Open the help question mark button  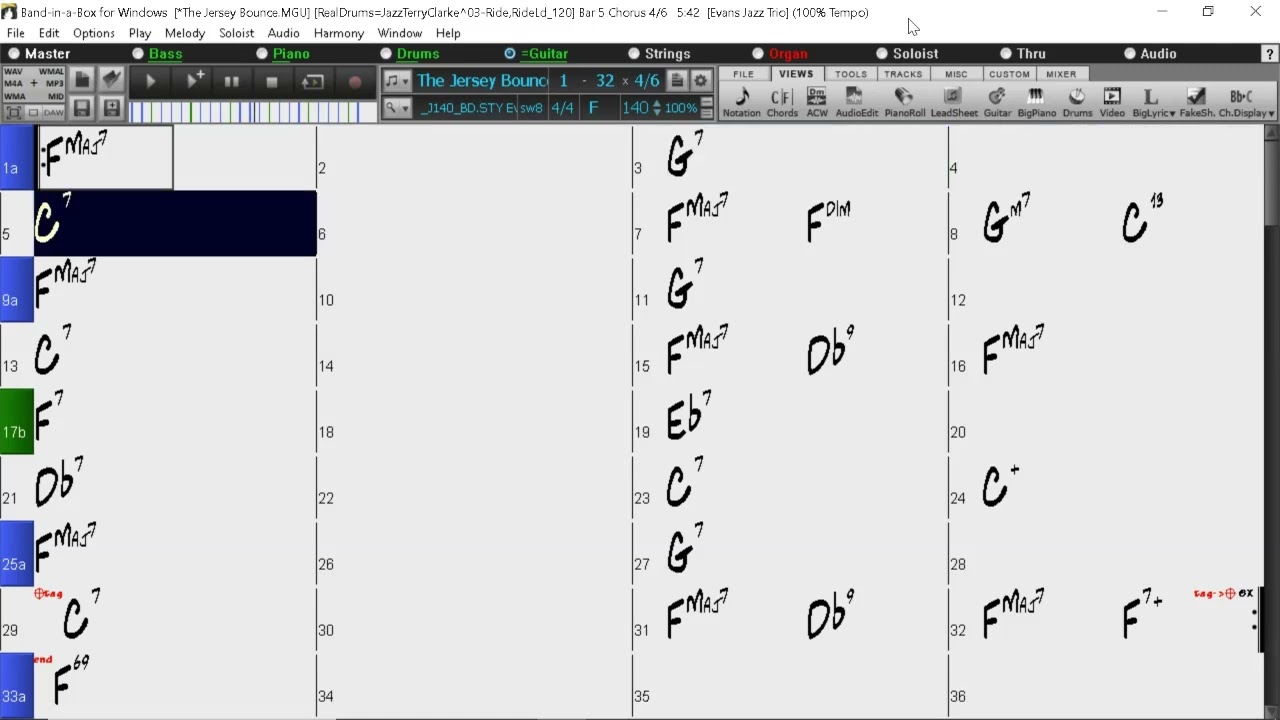[x=1269, y=54]
